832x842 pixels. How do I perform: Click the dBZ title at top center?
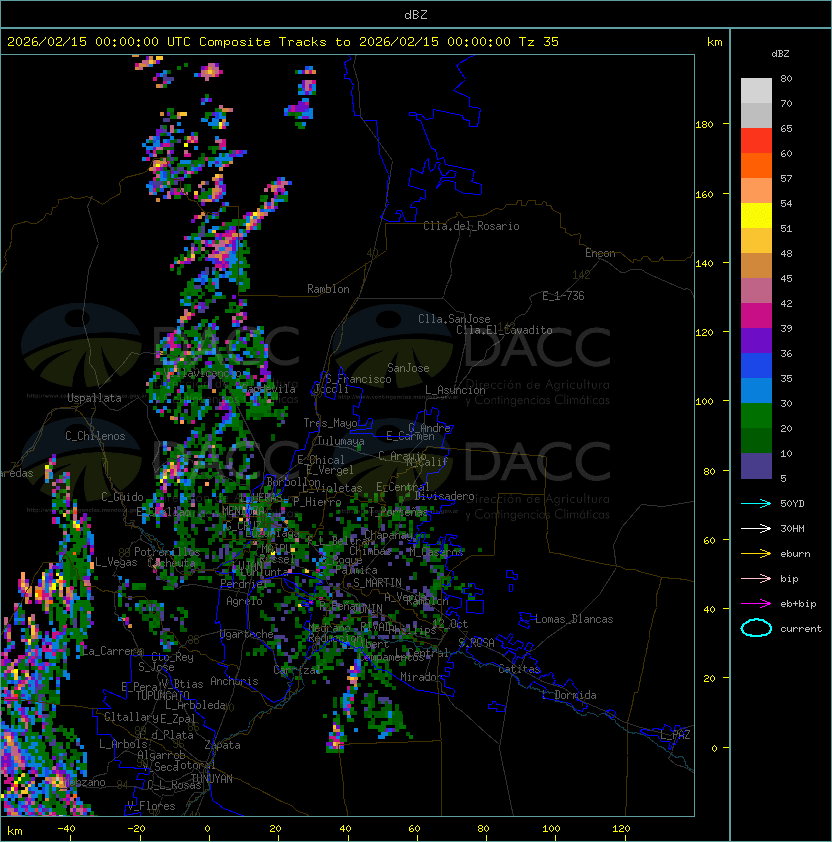[x=416, y=14]
